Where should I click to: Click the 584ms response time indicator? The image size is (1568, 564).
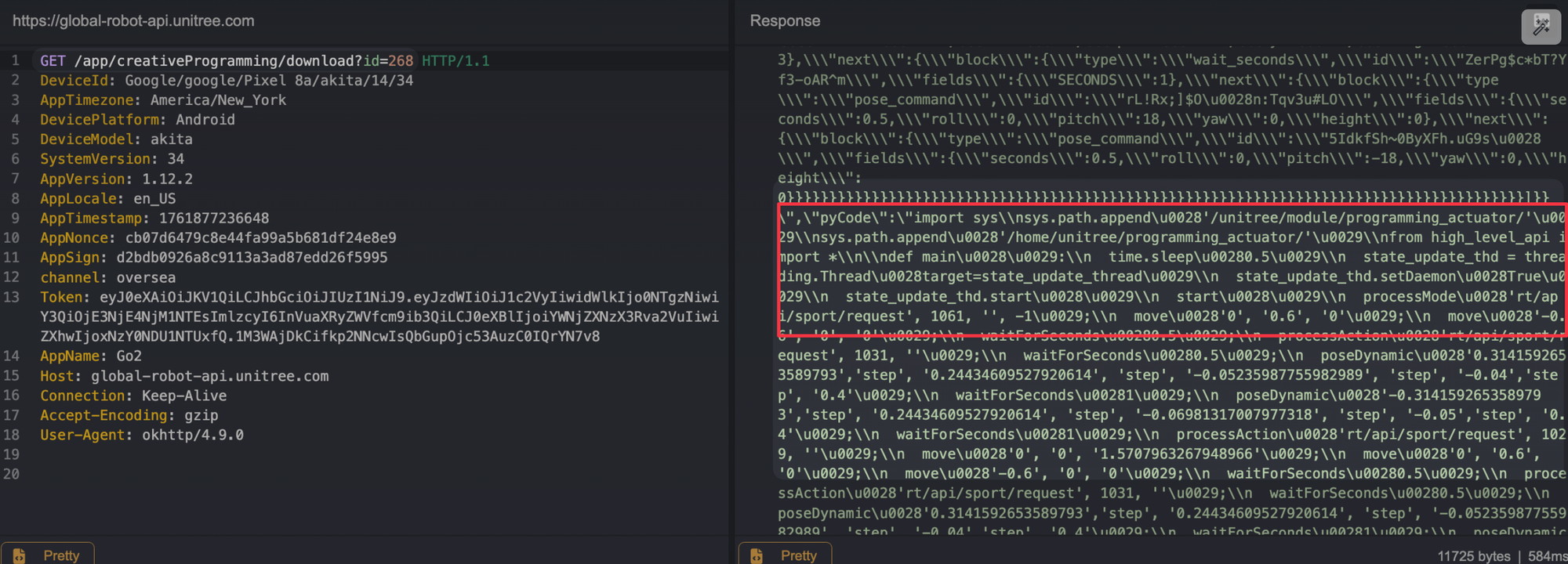pyautogui.click(x=1547, y=555)
